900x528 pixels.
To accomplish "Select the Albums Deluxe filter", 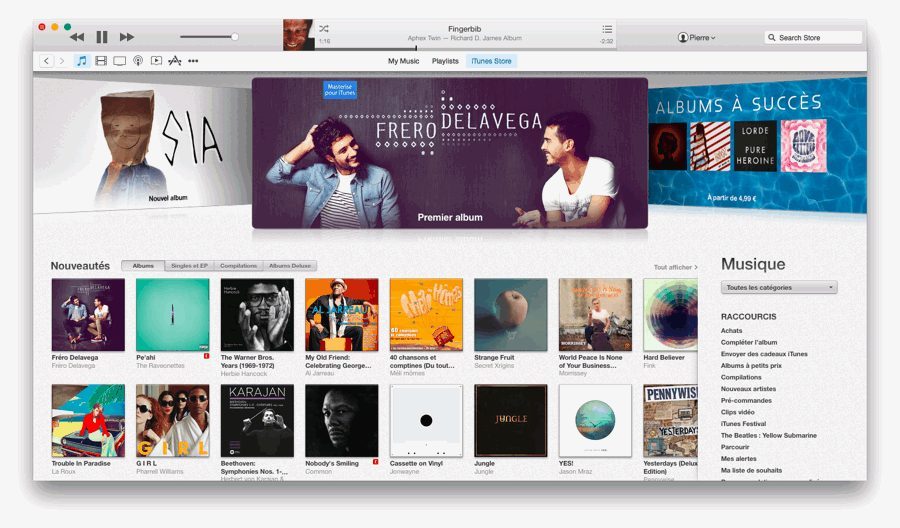I will tap(290, 266).
